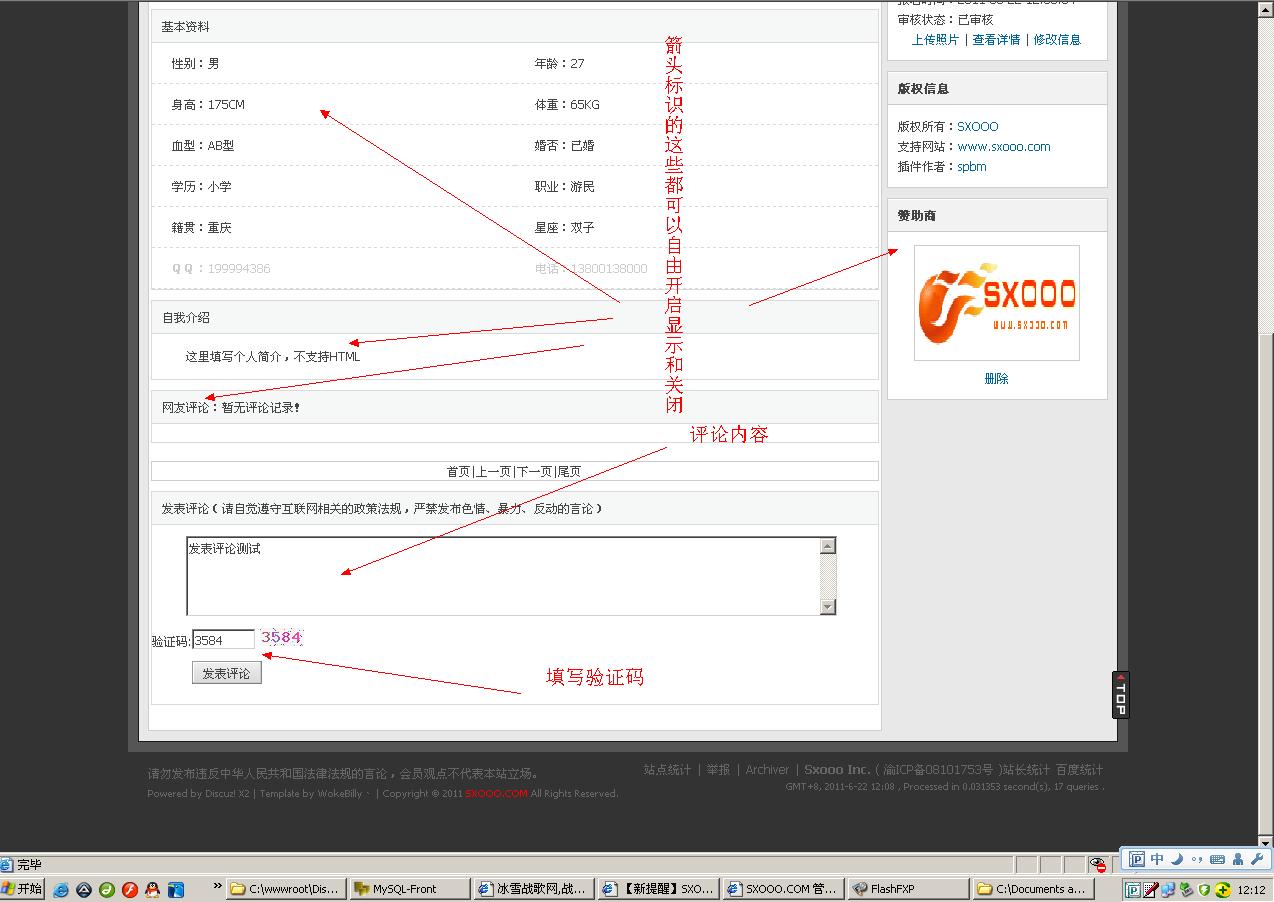Click the Sogou wrench settings icon
The height and width of the screenshot is (902, 1274).
coord(1258,859)
